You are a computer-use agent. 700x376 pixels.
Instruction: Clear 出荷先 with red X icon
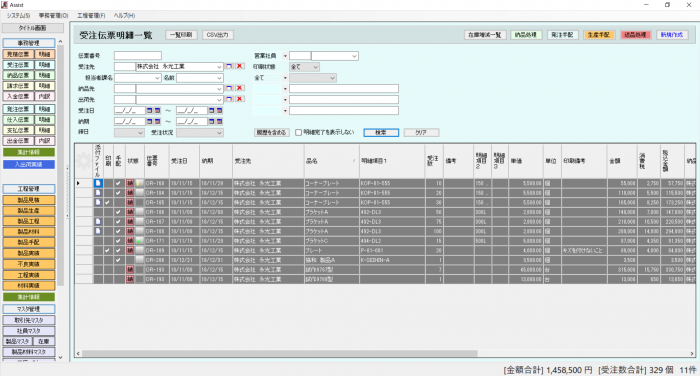[240, 99]
